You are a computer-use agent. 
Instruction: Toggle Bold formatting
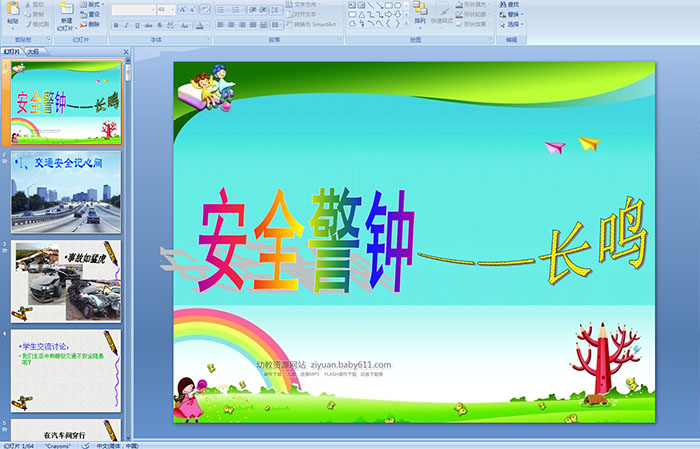(116, 25)
